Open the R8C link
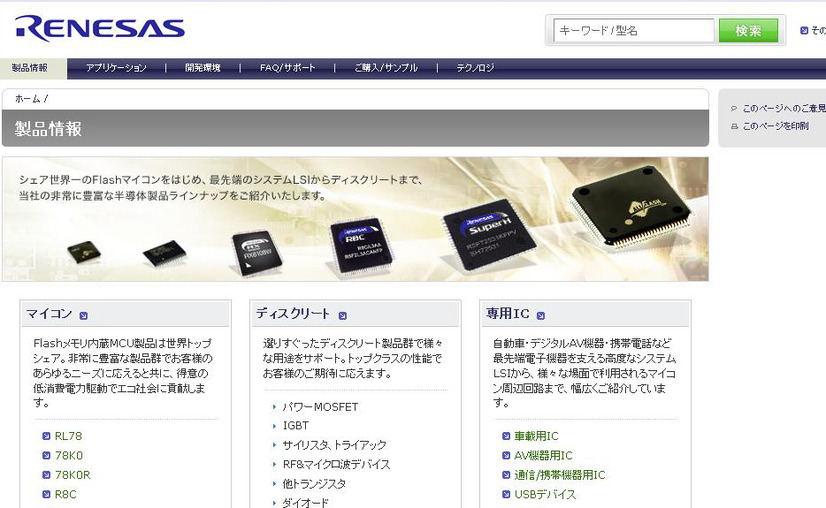This screenshot has width=826, height=508. coord(66,494)
